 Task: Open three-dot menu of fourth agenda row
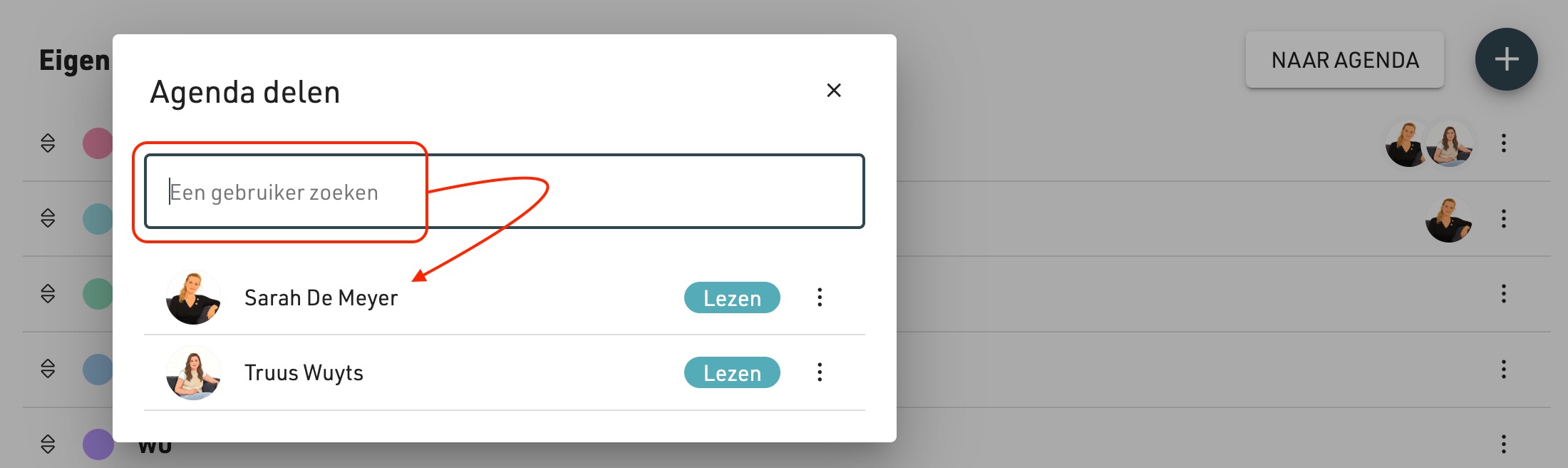[1504, 369]
